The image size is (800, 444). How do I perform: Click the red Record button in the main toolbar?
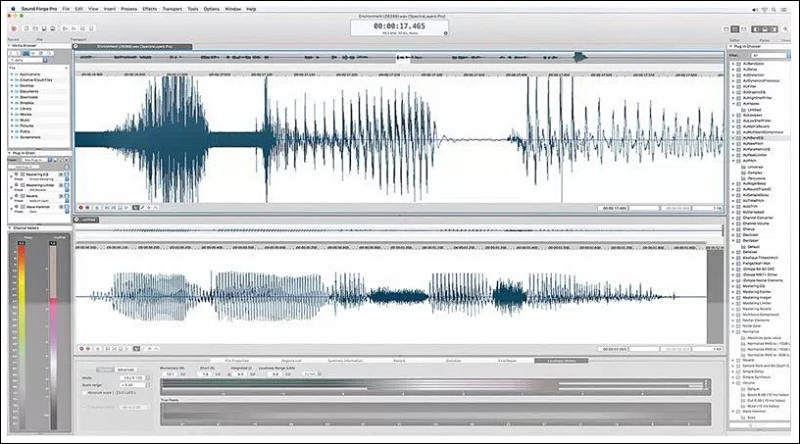coord(14,29)
